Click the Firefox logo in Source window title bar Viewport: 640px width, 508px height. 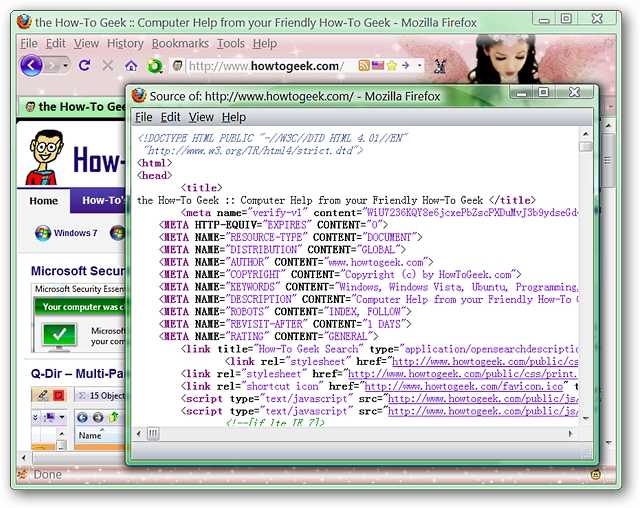(x=139, y=96)
